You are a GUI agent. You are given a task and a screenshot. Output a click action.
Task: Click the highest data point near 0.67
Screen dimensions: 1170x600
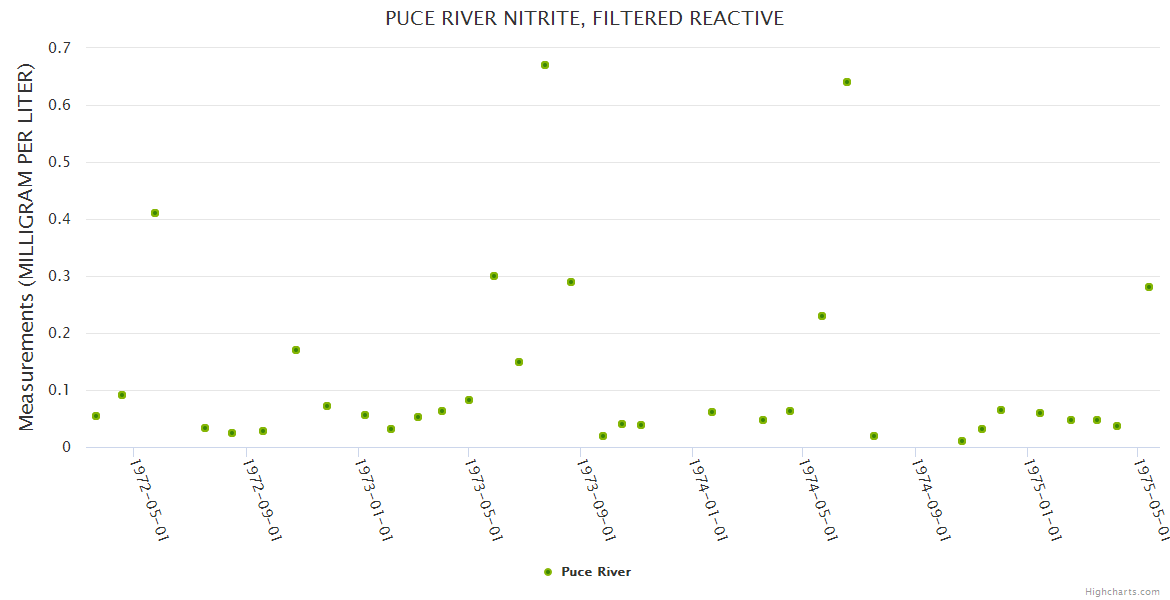coord(545,65)
